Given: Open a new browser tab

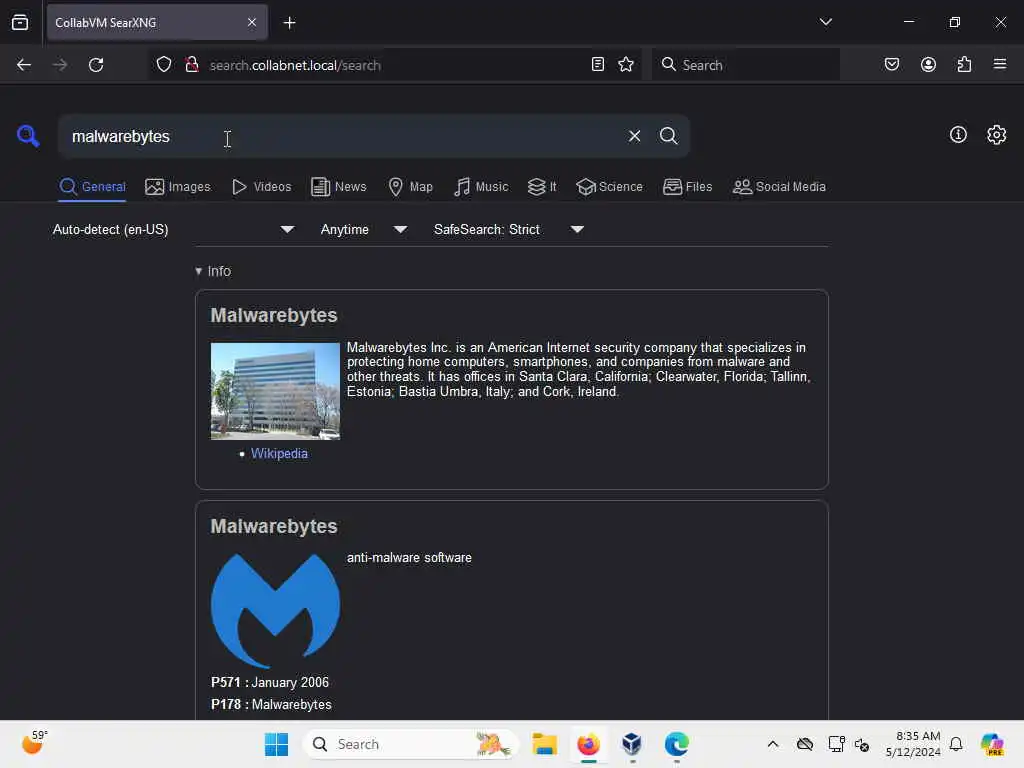Looking at the screenshot, I should pos(289,23).
